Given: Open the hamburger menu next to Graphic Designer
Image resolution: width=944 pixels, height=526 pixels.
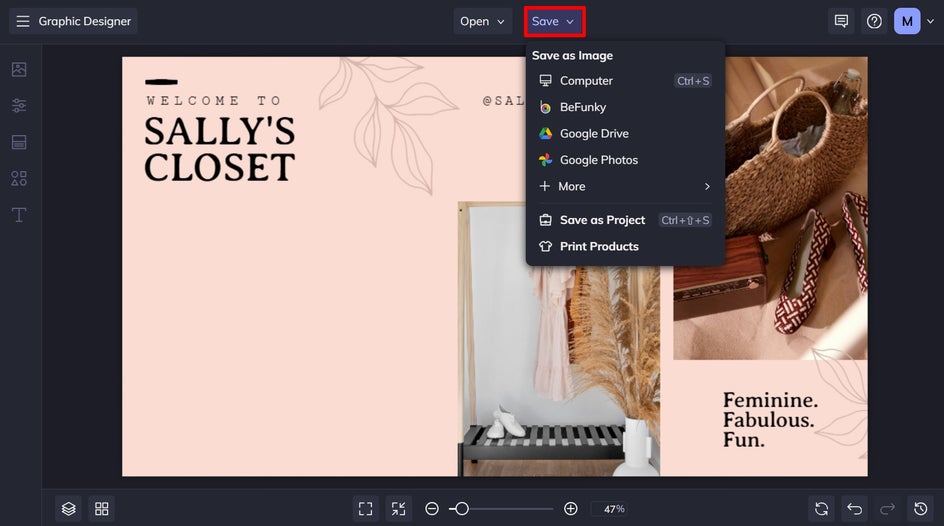Looking at the screenshot, I should pyautogui.click(x=23, y=22).
